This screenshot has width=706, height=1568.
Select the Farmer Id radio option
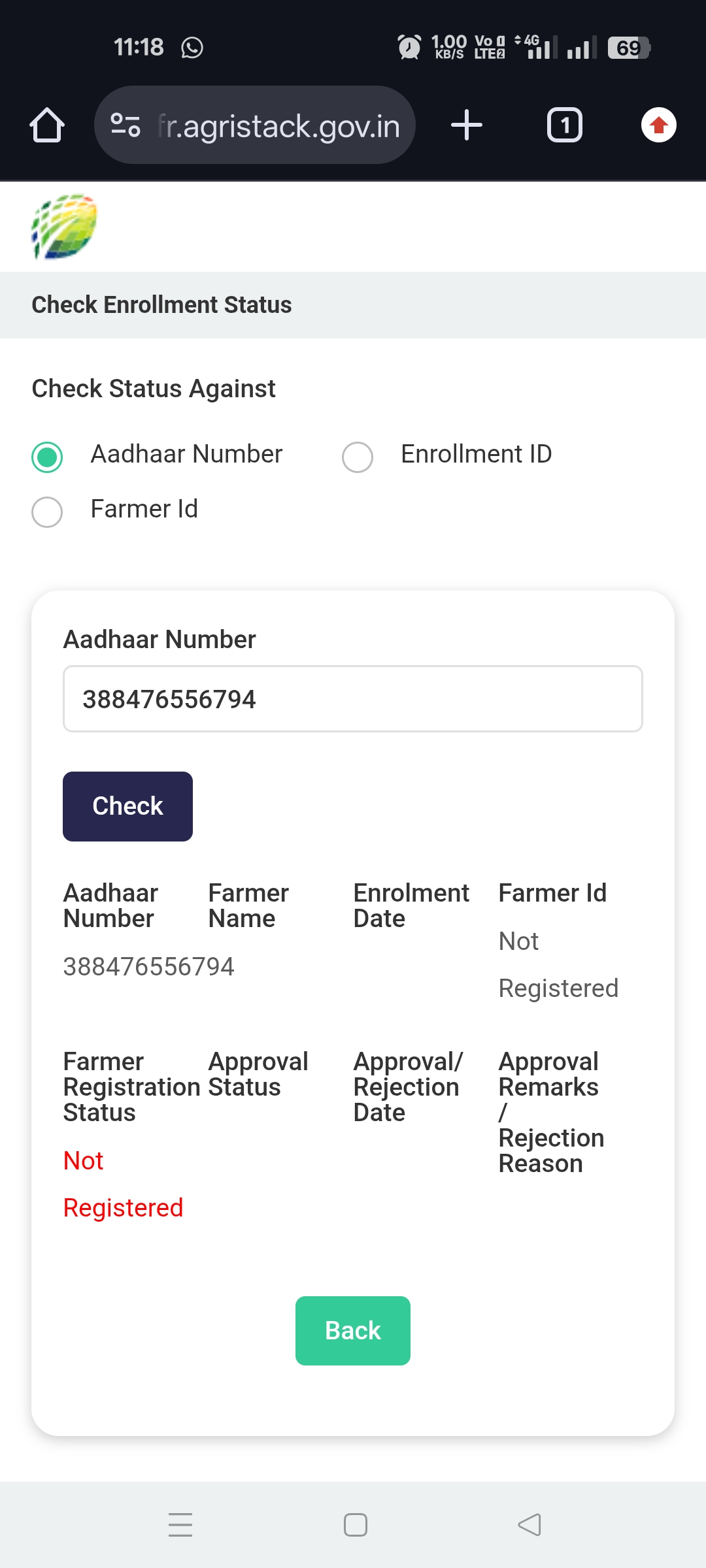tap(47, 512)
